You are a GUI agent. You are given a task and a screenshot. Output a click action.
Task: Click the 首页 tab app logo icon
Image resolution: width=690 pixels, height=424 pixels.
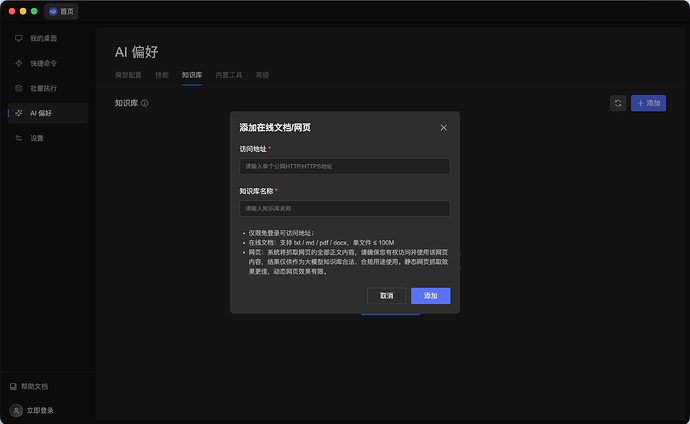[53, 11]
